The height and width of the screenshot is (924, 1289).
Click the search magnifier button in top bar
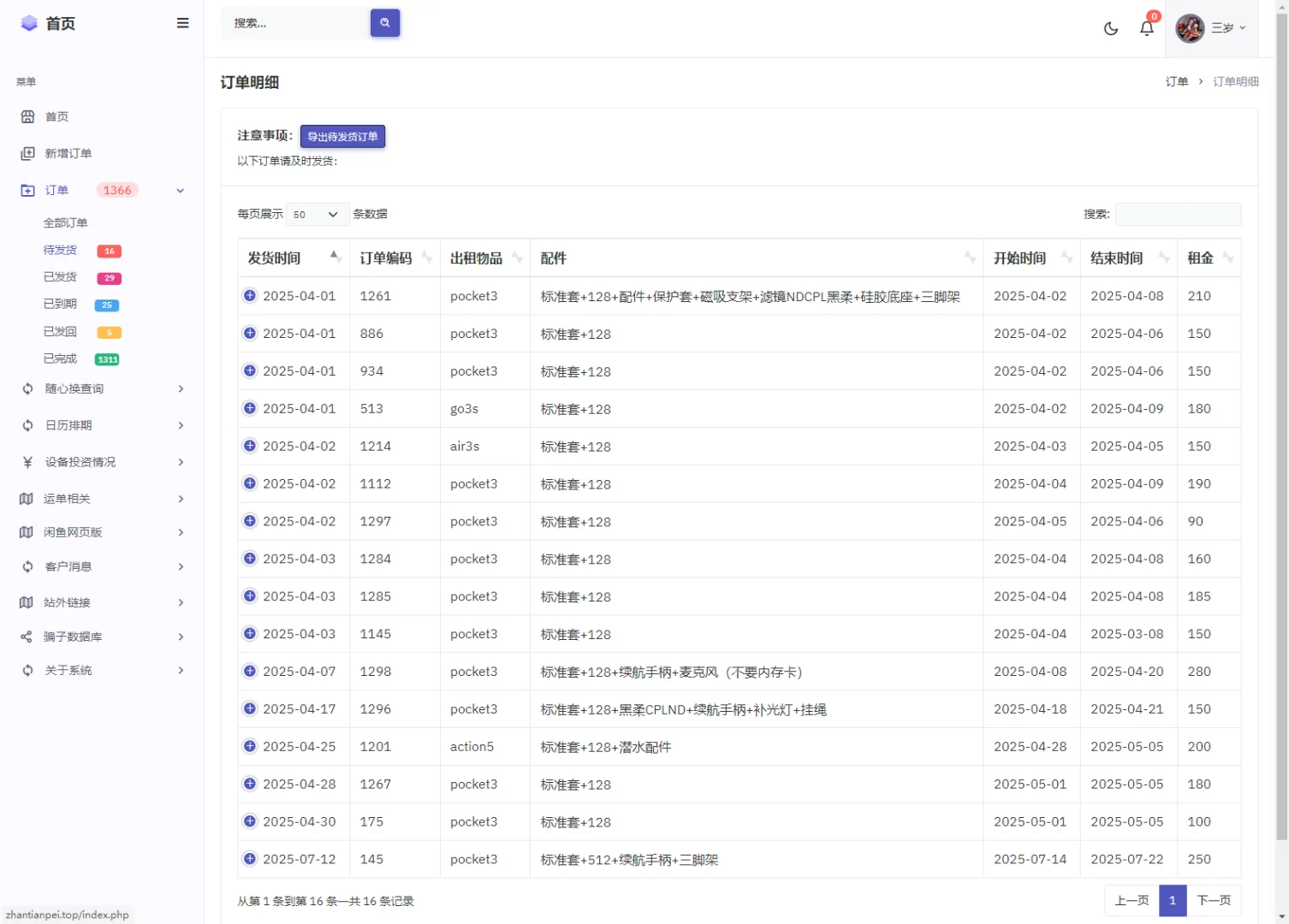click(384, 23)
